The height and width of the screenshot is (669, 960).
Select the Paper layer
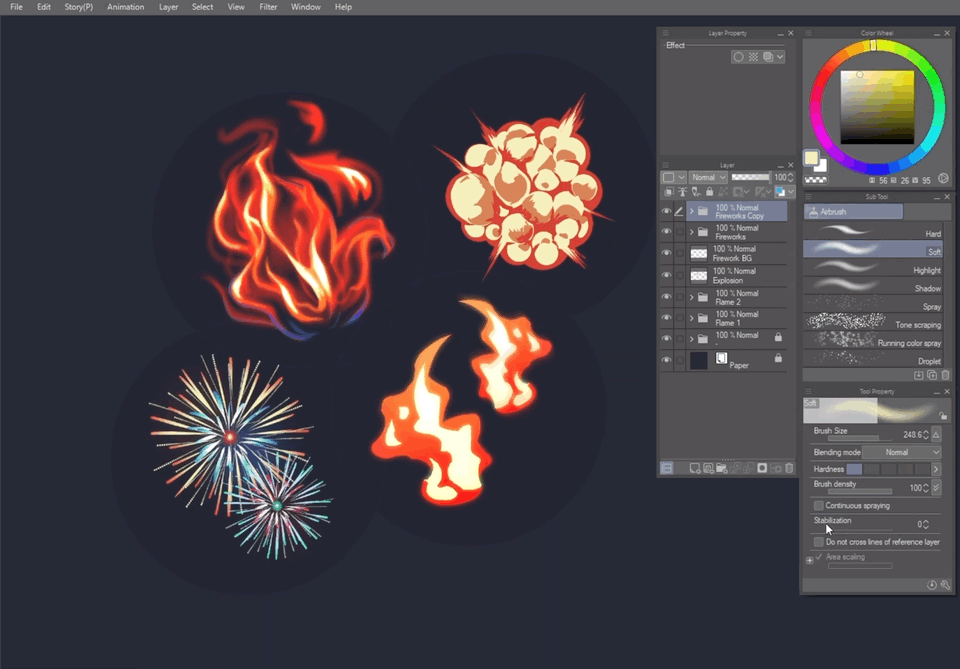pos(737,361)
